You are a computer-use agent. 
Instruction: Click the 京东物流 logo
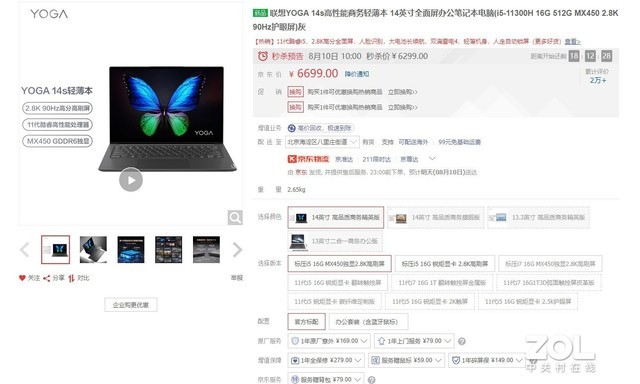(308, 159)
